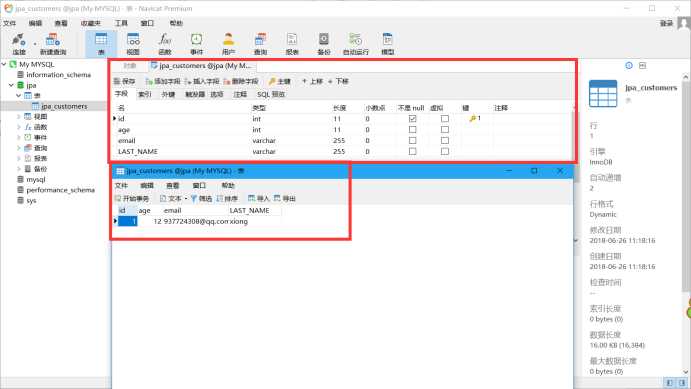Click the Filter (筛选) icon in data window
This screenshot has height=389, width=691.
[x=201, y=199]
